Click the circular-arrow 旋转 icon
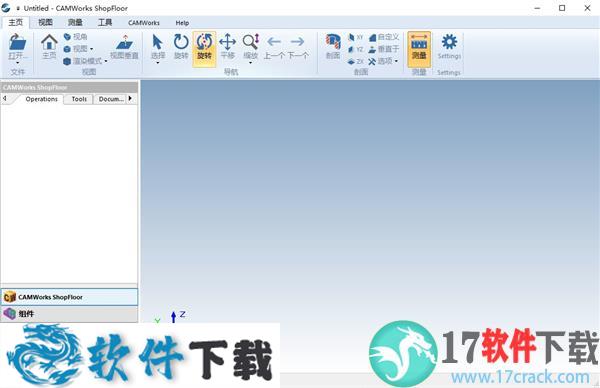600x388 pixels. (x=181, y=47)
